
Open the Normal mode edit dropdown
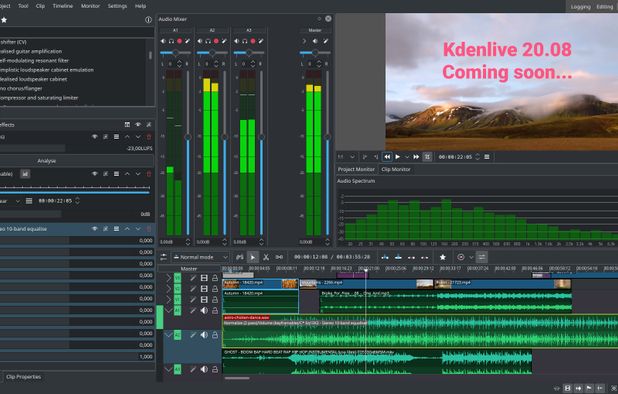coord(201,257)
